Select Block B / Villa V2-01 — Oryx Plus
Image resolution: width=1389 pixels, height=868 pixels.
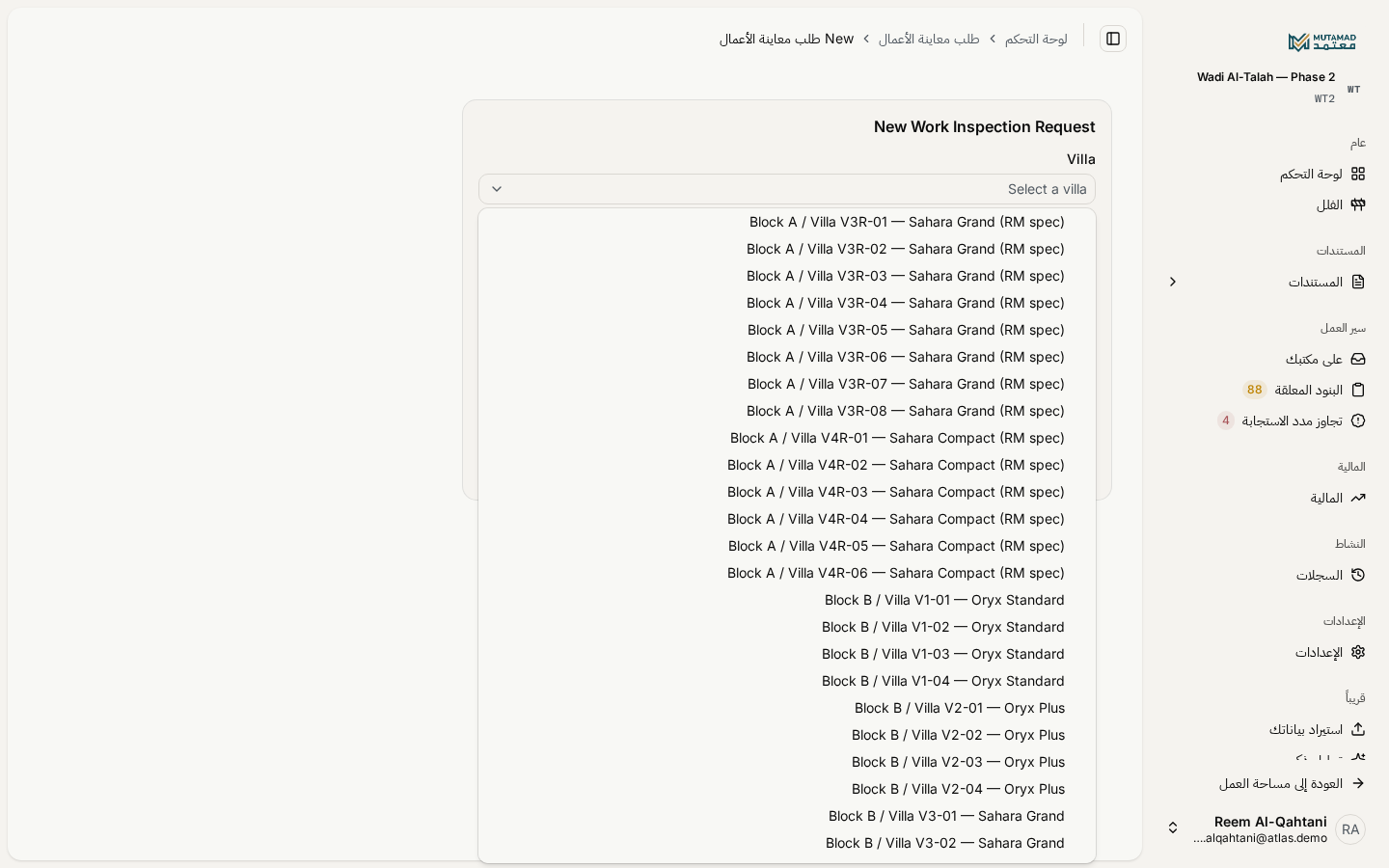(x=787, y=708)
